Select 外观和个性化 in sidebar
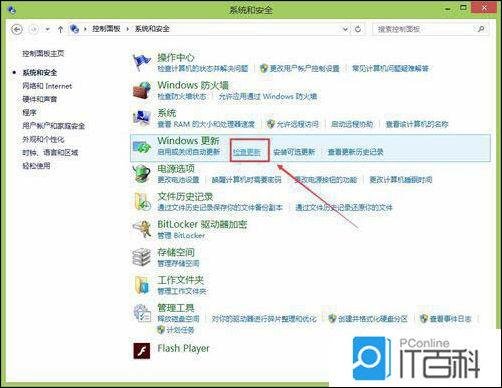502x388 pixels. 43,139
